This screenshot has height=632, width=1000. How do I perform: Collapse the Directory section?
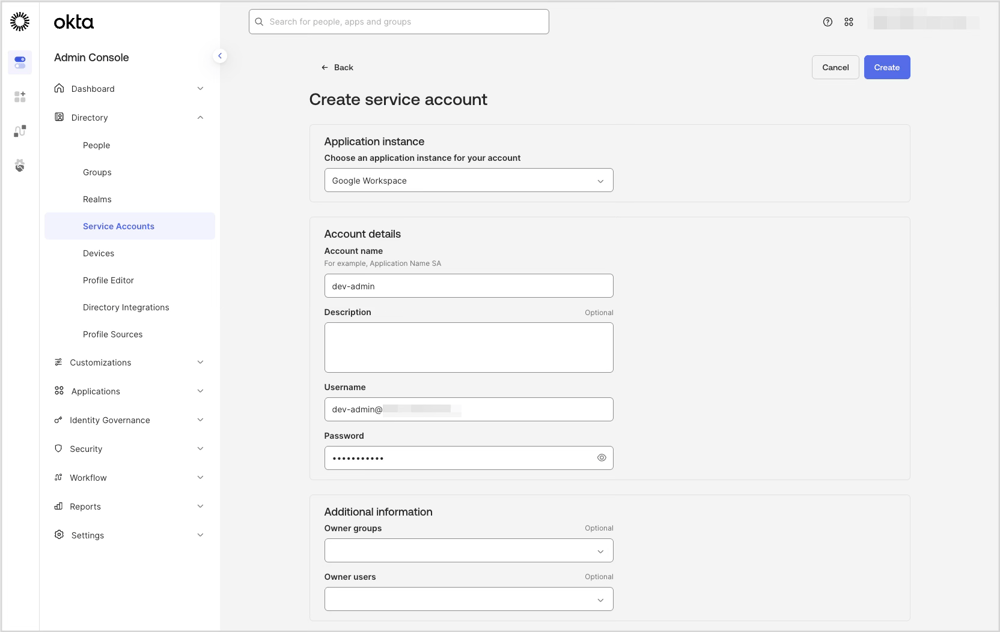[199, 117]
